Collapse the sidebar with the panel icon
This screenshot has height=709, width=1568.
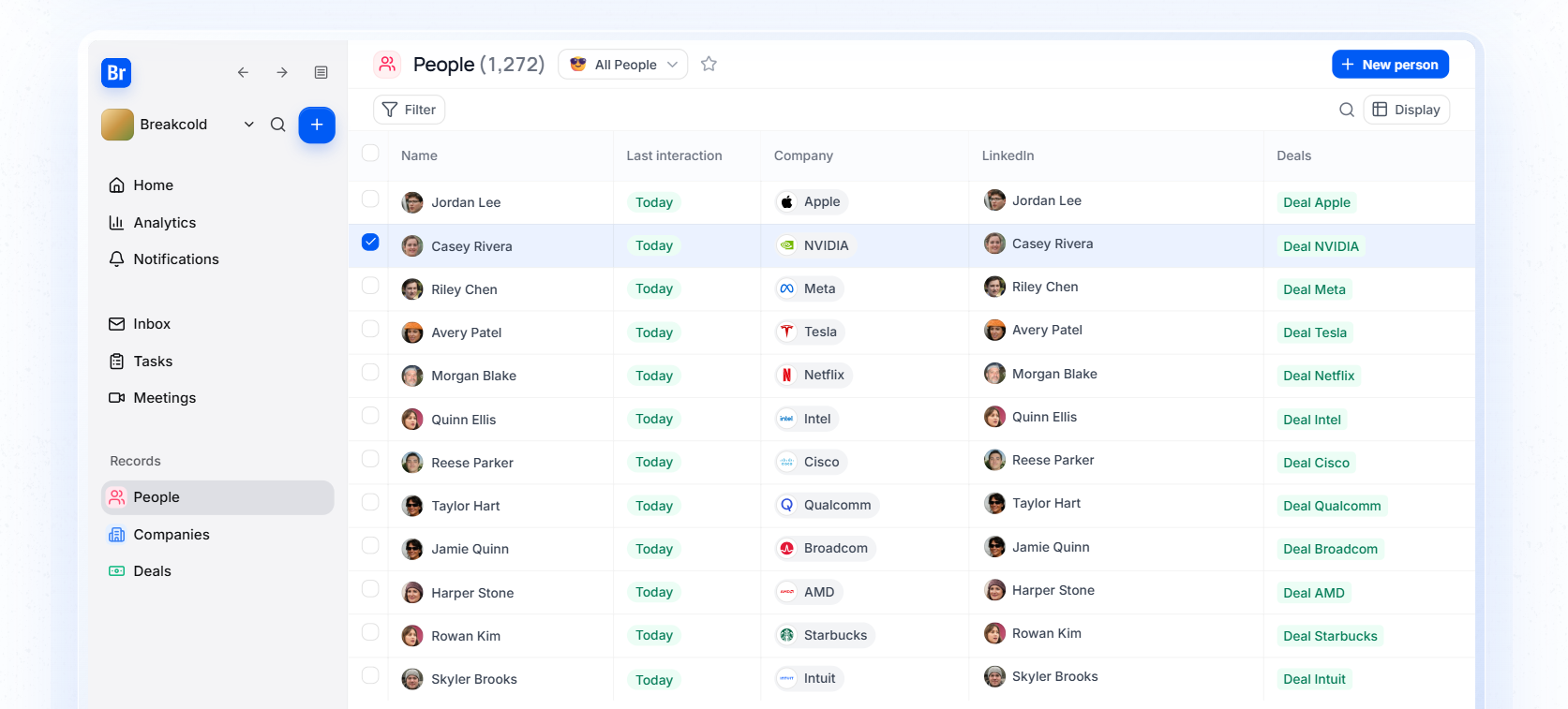coord(321,72)
